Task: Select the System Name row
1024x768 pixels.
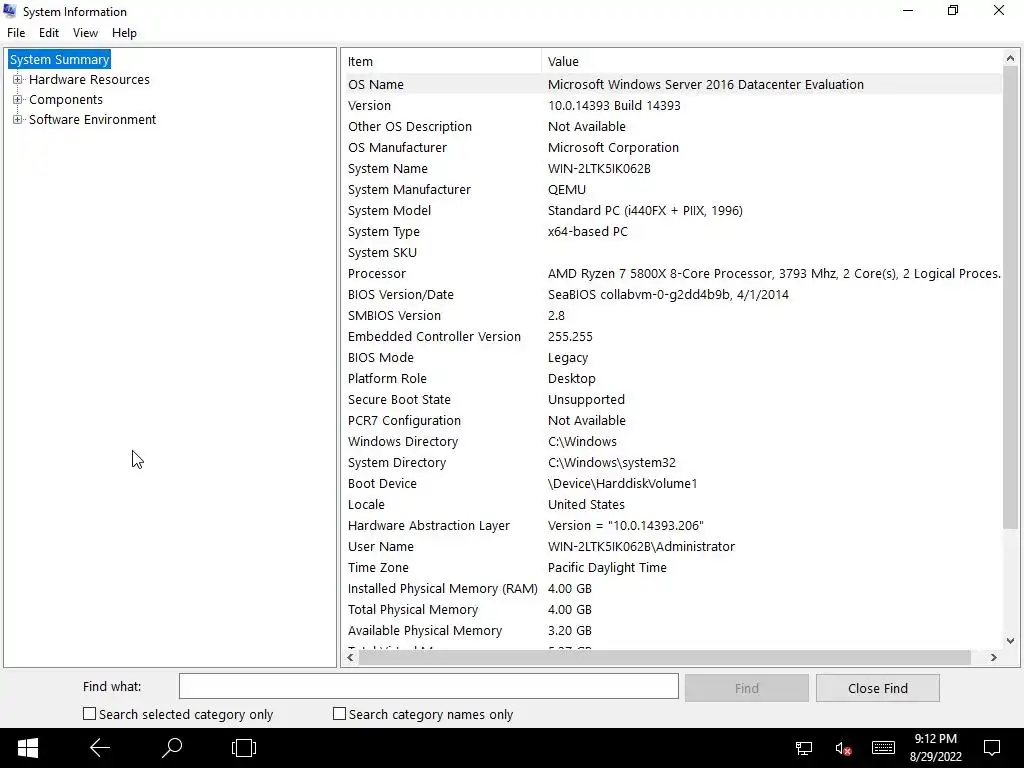Action: pyautogui.click(x=673, y=168)
